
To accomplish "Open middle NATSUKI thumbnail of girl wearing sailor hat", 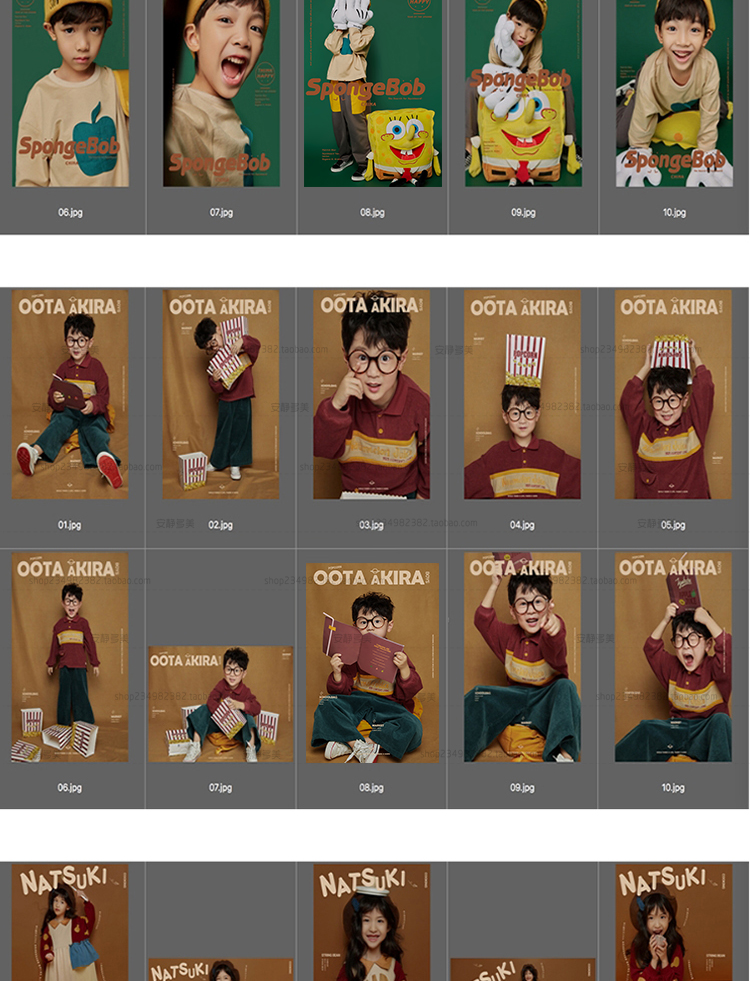I will point(372,922).
